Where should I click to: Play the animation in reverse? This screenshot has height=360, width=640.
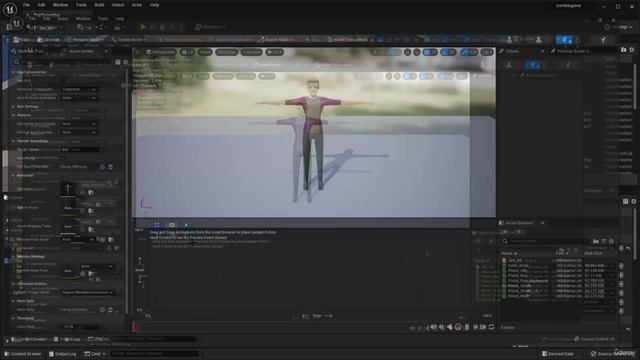(450, 327)
